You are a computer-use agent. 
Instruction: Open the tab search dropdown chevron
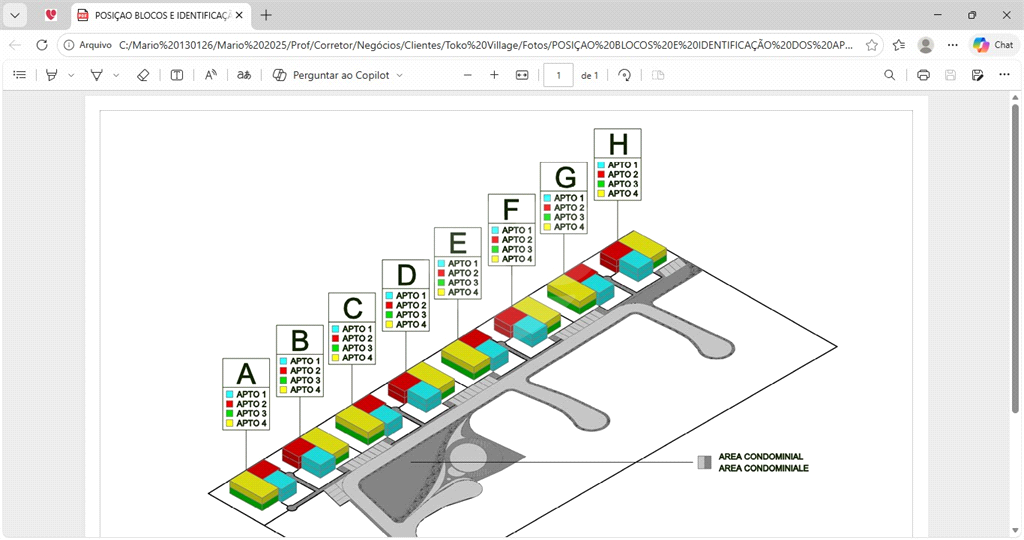tap(16, 15)
